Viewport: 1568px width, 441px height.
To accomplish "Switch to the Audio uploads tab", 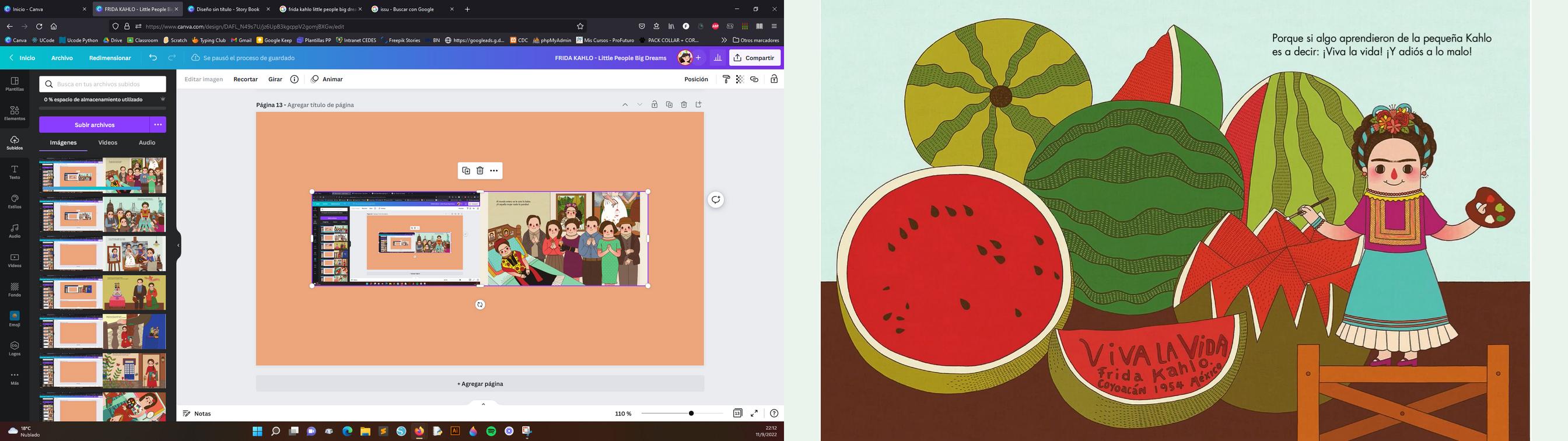I will (148, 142).
